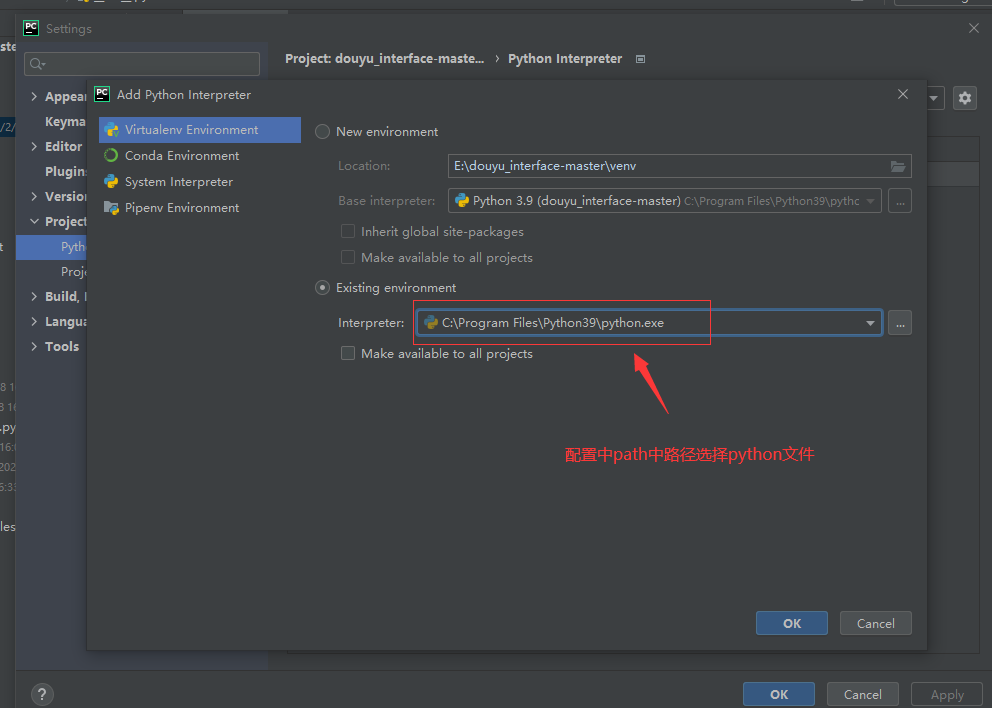Viewport: 992px width, 708px height.
Task: Expand the Build settings section
Action: 34,297
